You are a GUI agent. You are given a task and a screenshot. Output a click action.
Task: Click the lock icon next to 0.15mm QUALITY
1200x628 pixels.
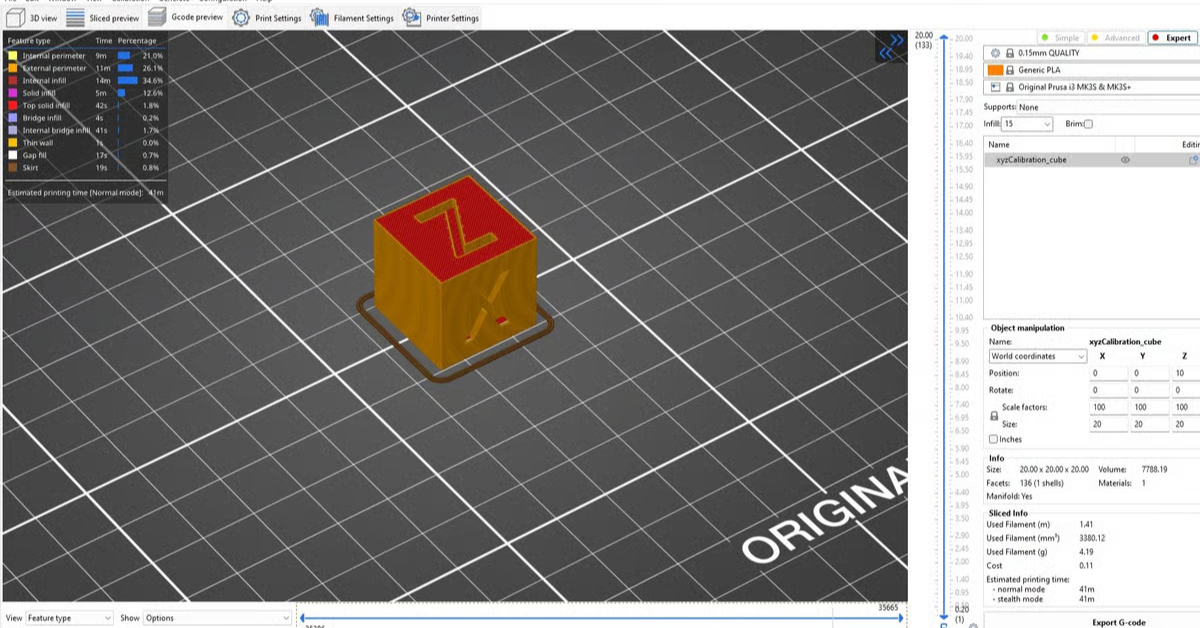point(1012,55)
